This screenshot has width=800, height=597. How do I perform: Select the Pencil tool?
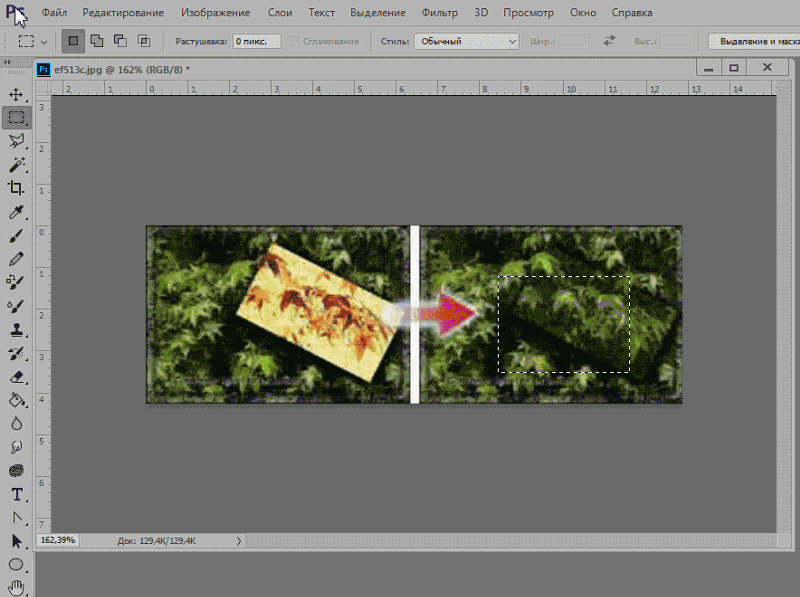point(16,259)
